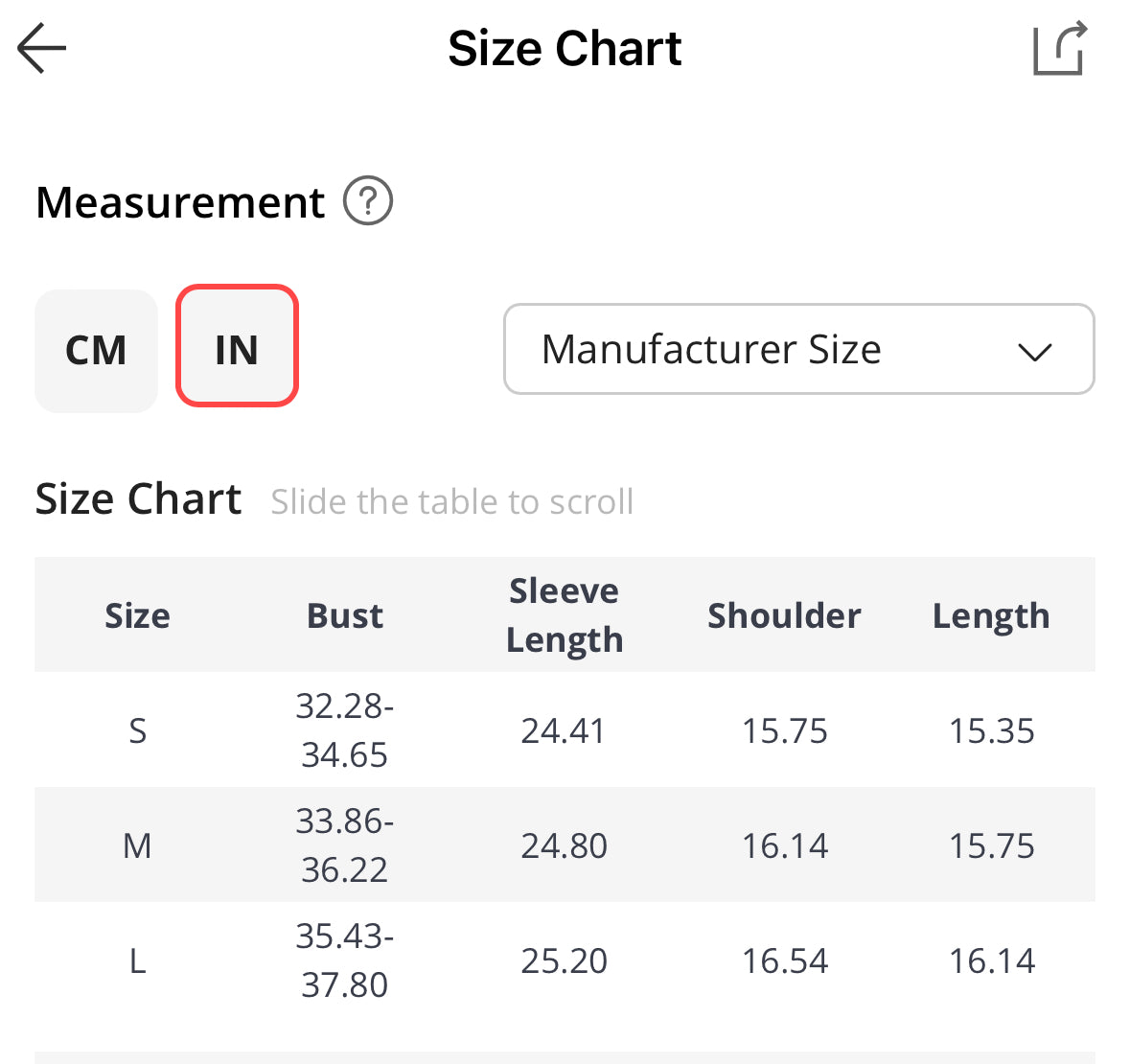
Task: Select the IN unit option
Action: tap(237, 349)
